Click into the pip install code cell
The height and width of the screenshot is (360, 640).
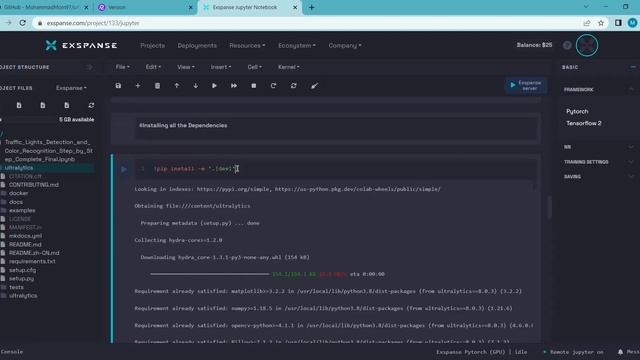click(335, 169)
